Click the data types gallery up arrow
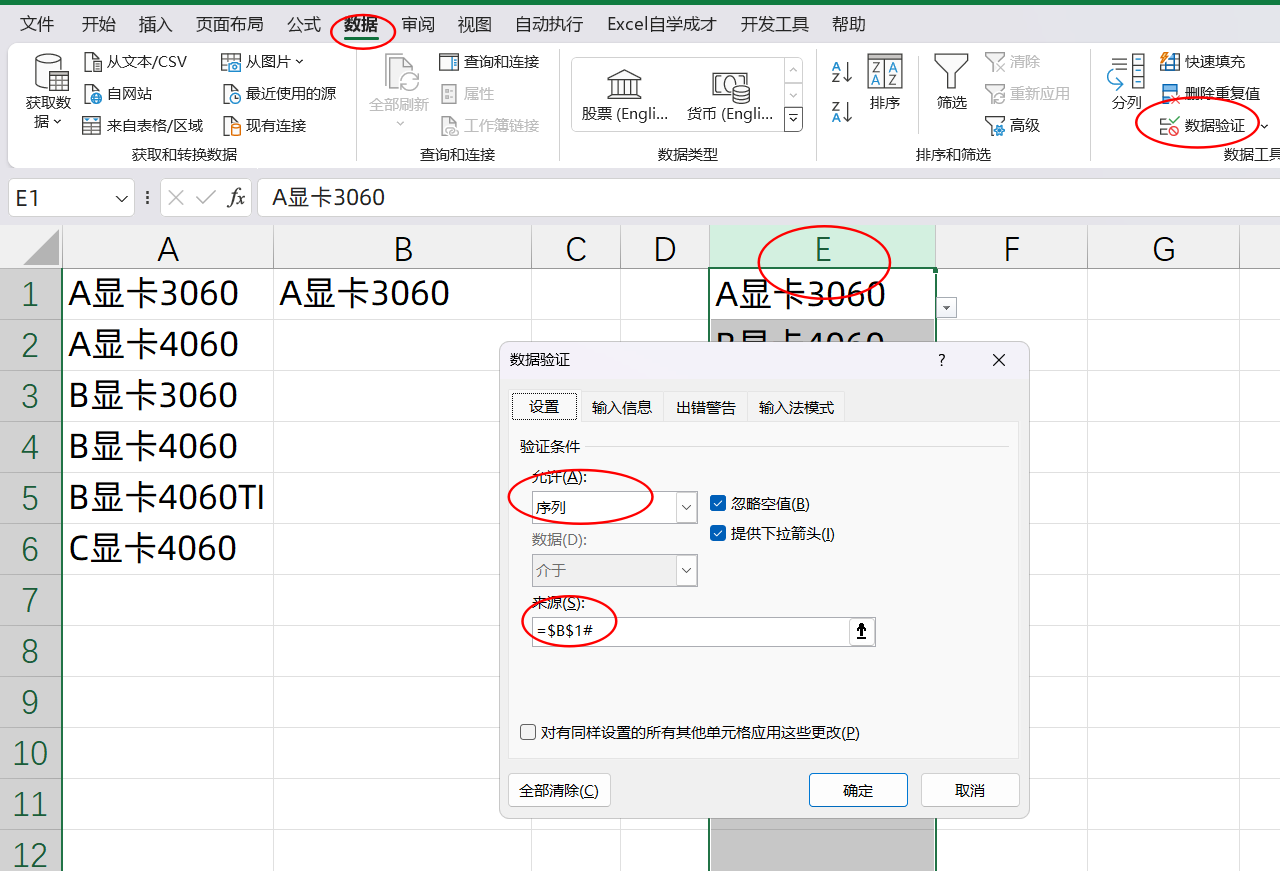 pyautogui.click(x=793, y=70)
